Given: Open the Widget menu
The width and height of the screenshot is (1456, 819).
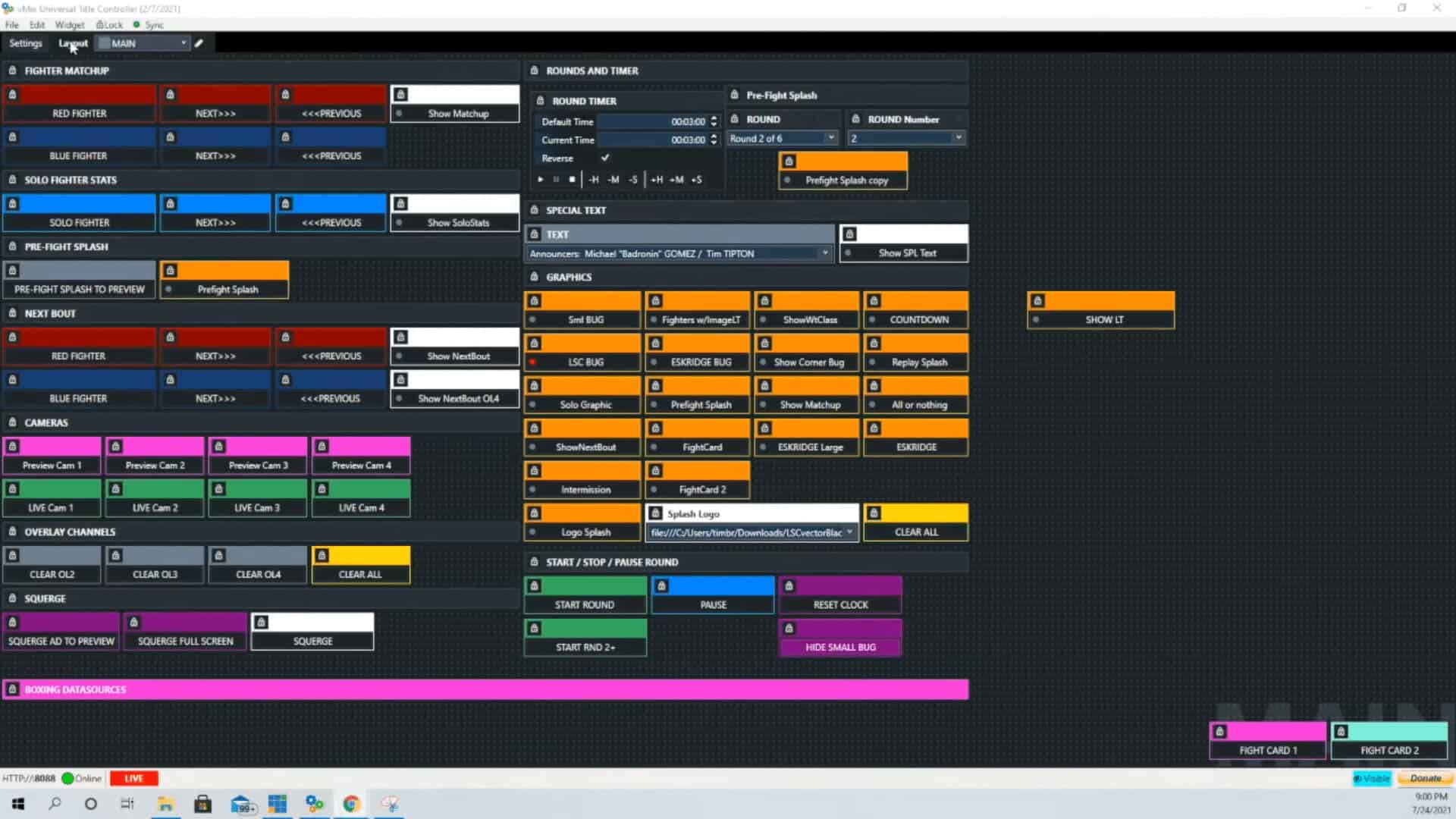Looking at the screenshot, I should tap(69, 24).
